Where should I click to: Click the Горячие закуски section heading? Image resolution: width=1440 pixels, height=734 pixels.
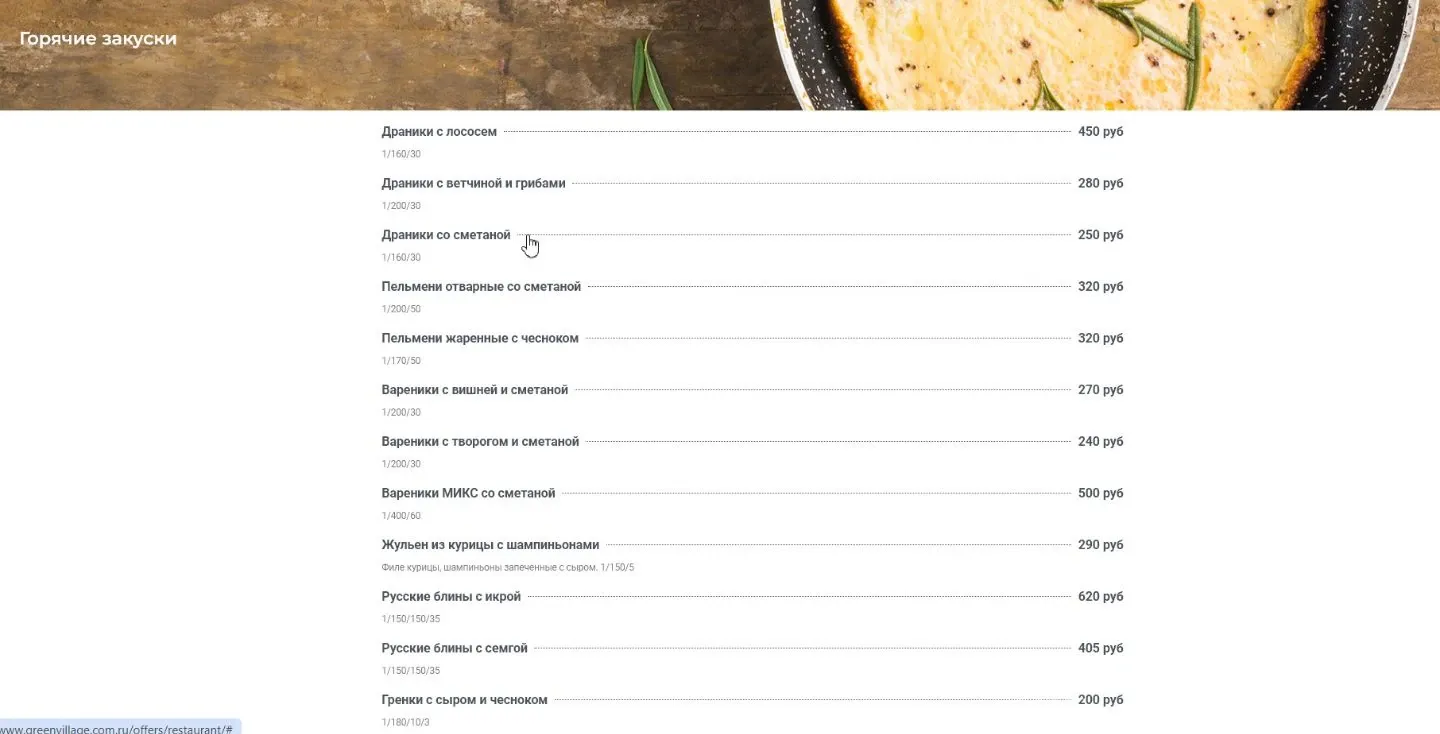point(98,39)
